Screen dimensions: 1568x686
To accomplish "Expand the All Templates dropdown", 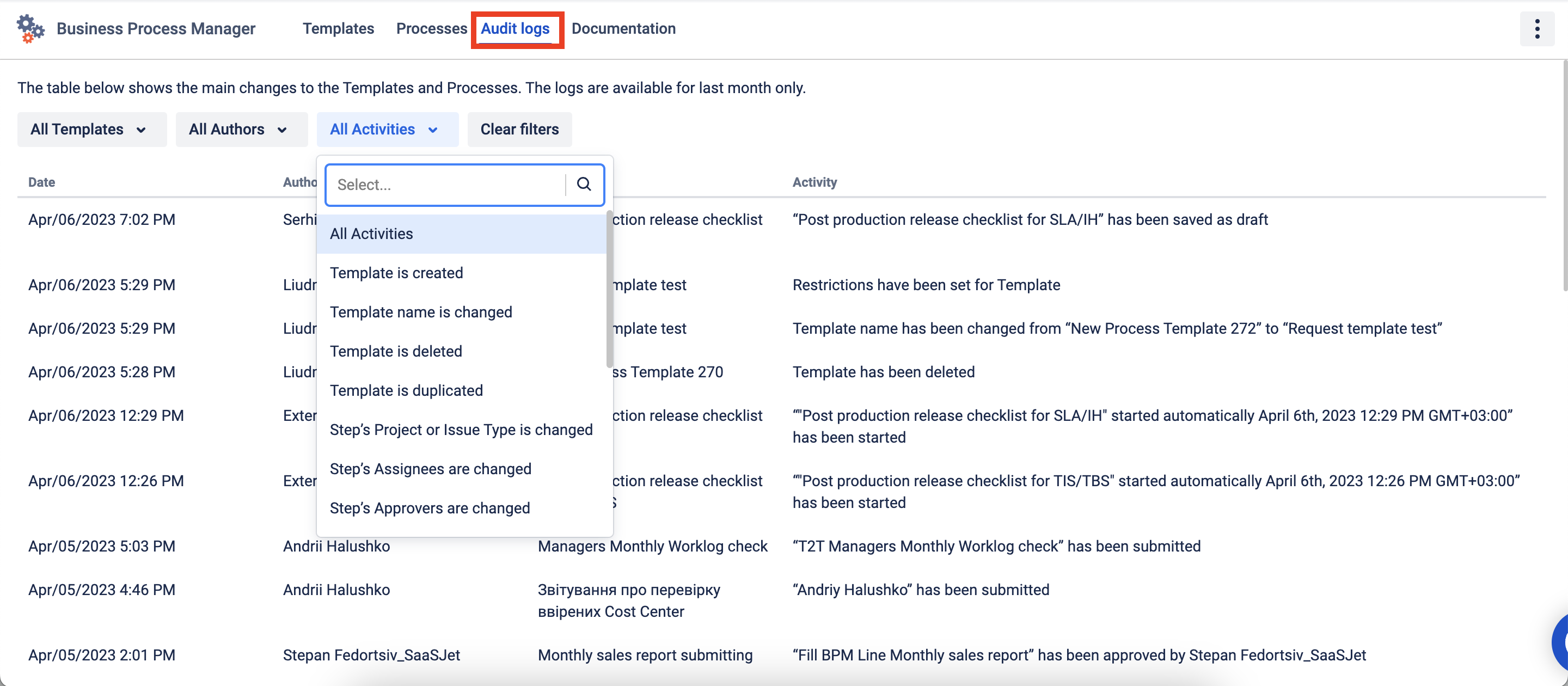I will pyautogui.click(x=91, y=130).
